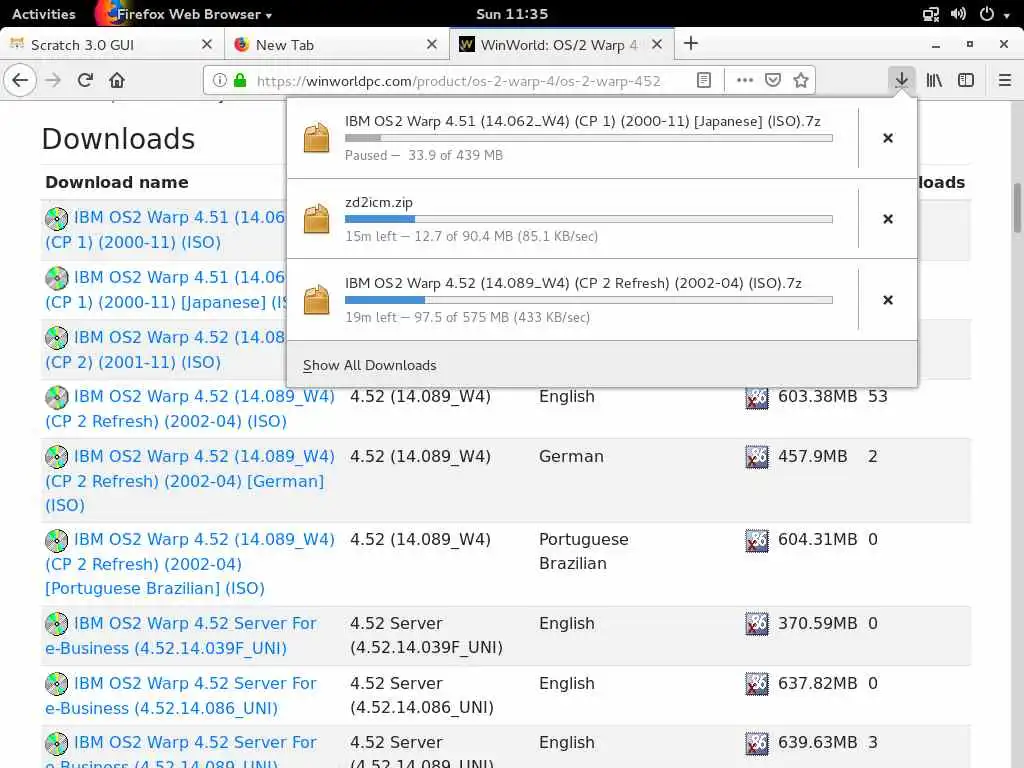Close the New Tab tab
This screenshot has height=768, width=1024.
coord(432,44)
